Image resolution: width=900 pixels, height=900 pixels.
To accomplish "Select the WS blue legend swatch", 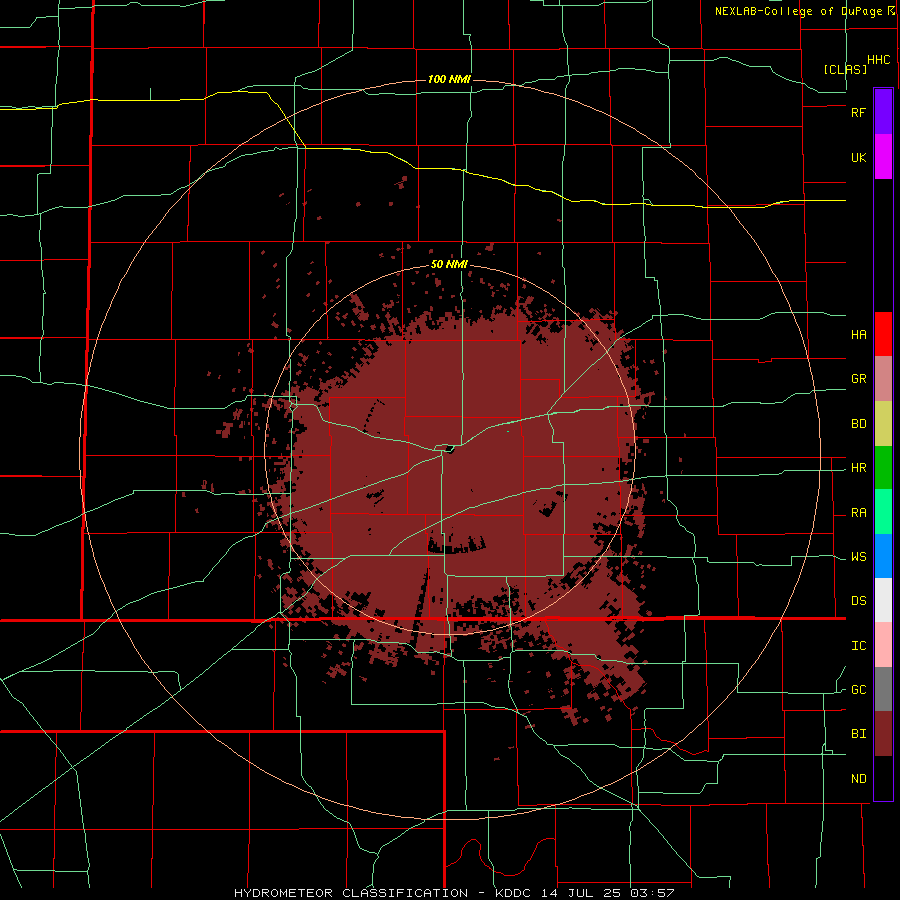I will pyautogui.click(x=883, y=556).
